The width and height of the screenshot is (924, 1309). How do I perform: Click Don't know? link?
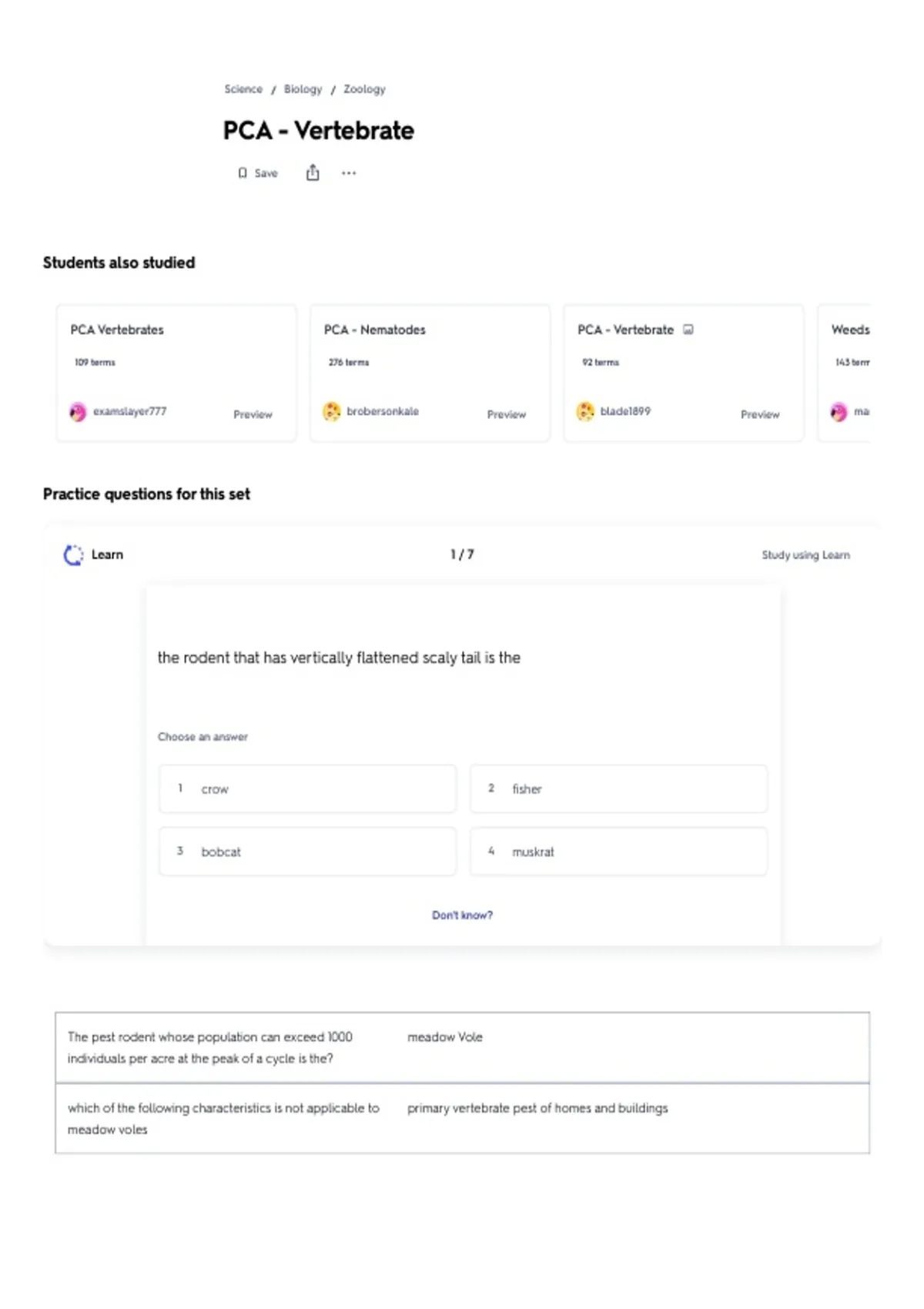point(462,915)
